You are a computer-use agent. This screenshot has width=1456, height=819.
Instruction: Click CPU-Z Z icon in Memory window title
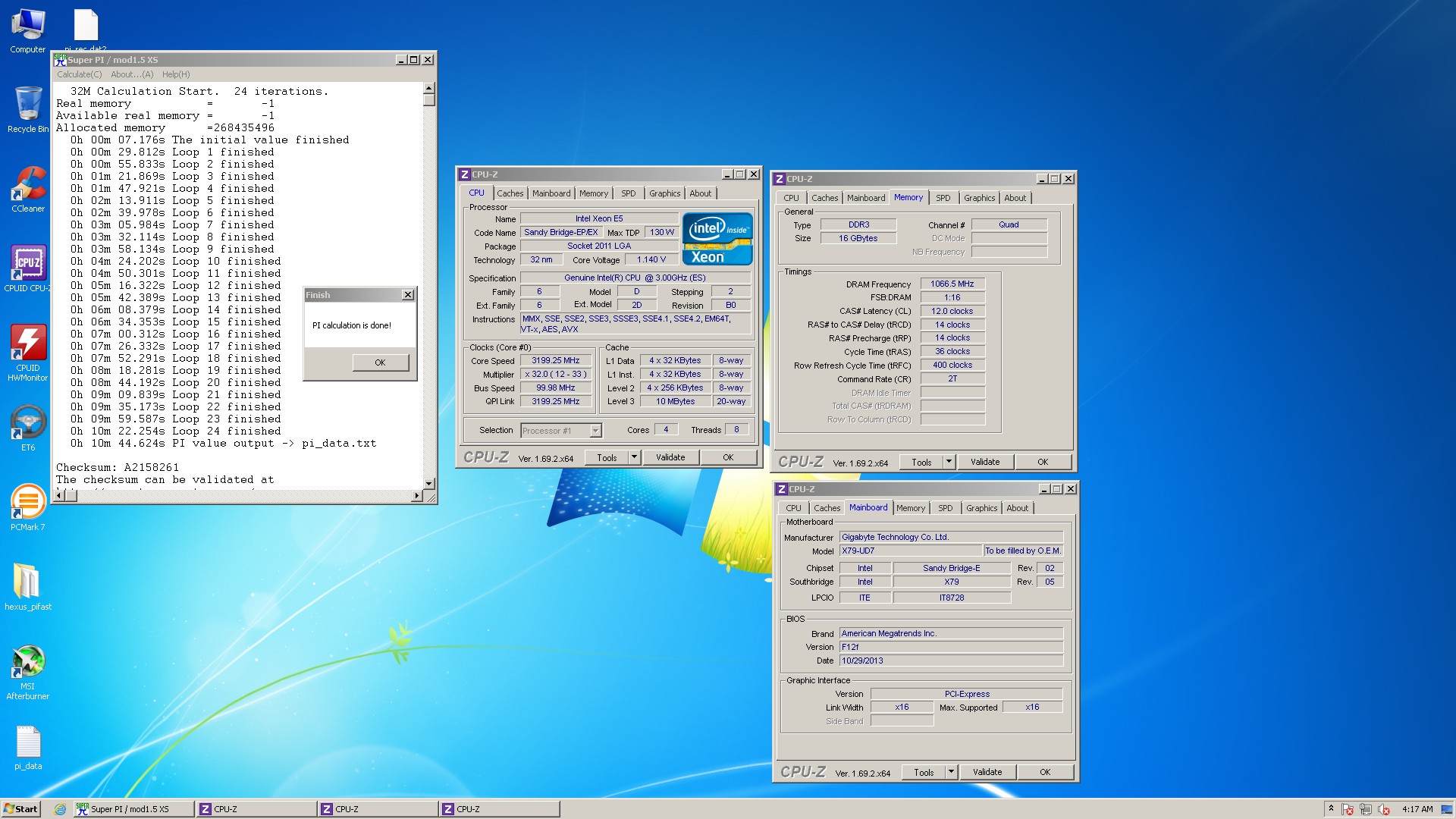point(779,179)
